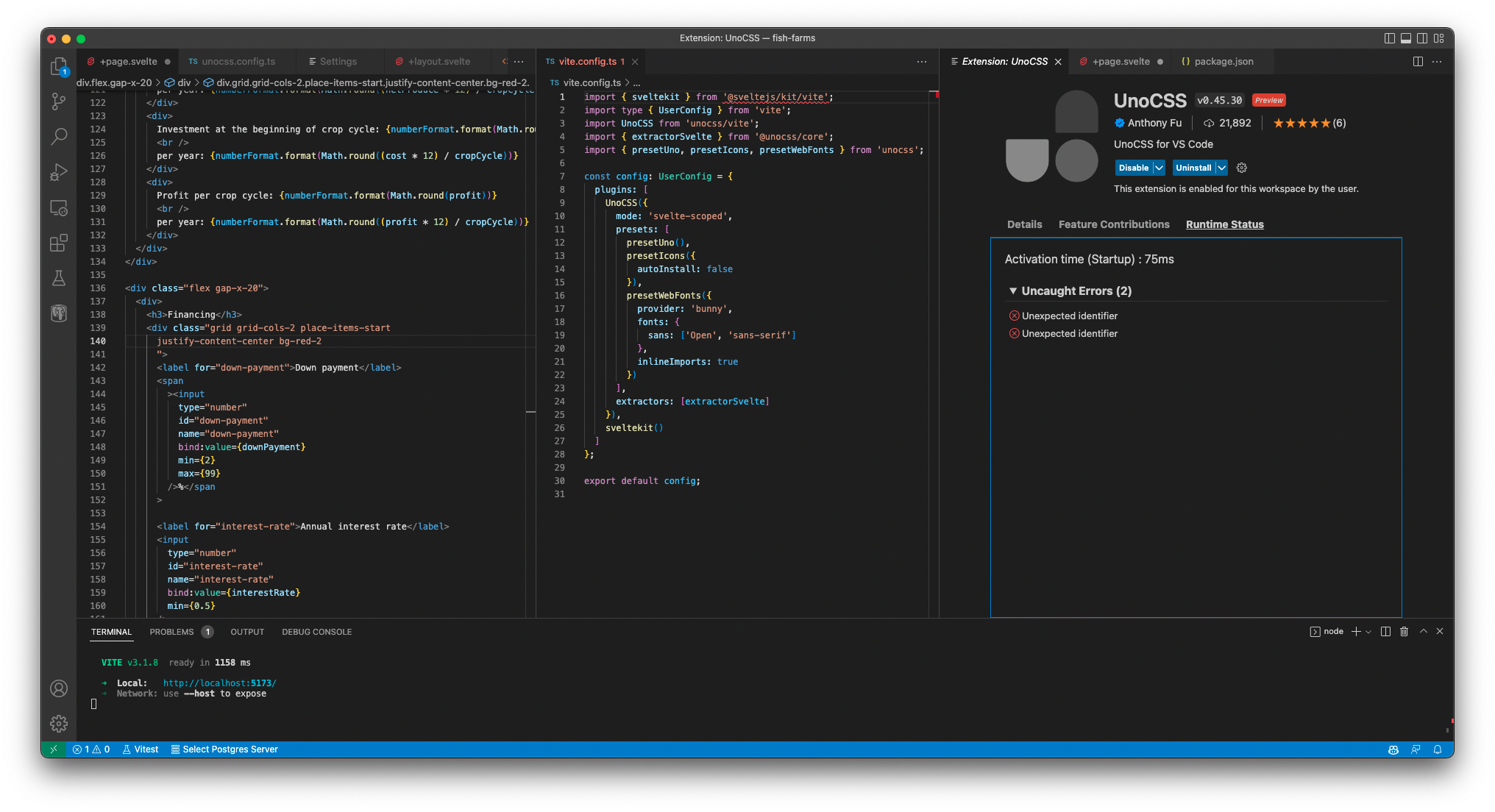Open the Remote Explorer view
This screenshot has height=812, width=1495.
(59, 208)
